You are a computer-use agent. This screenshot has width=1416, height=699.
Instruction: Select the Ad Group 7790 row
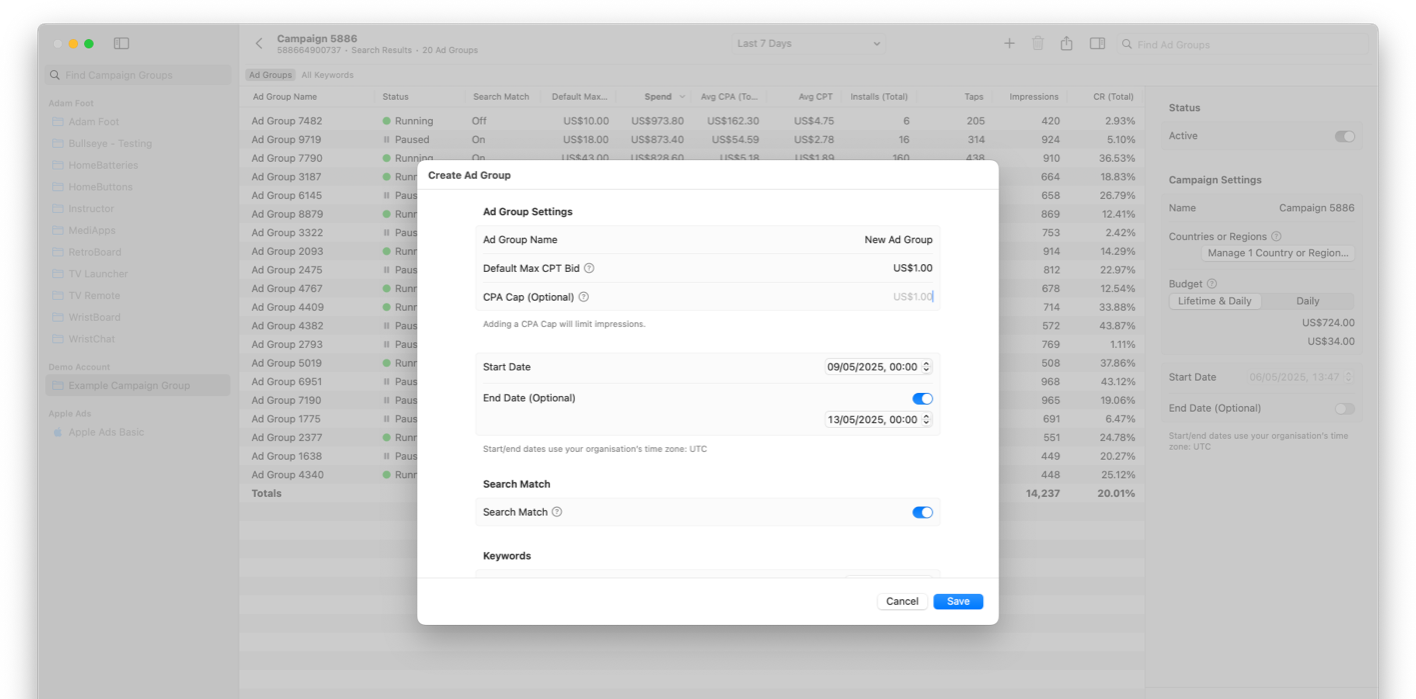pyautogui.click(x=692, y=158)
